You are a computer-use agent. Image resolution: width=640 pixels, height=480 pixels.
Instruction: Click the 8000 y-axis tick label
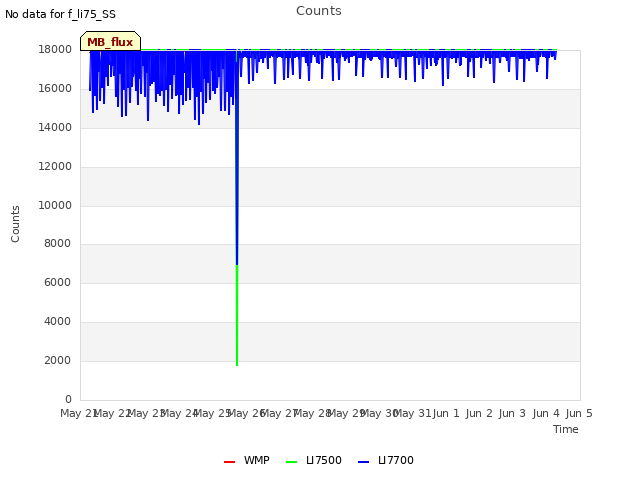58,243
